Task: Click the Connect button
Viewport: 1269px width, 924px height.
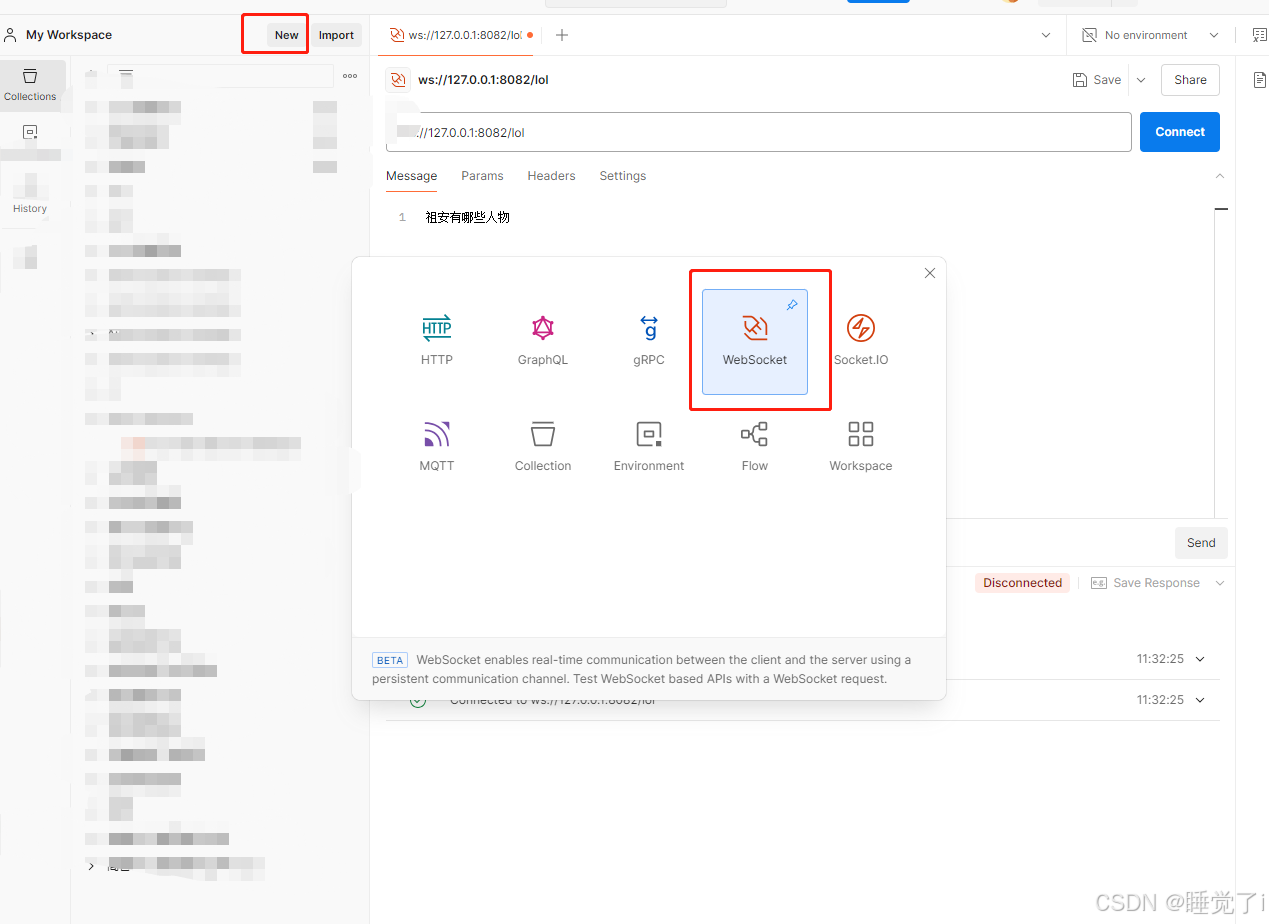Action: tap(1179, 131)
